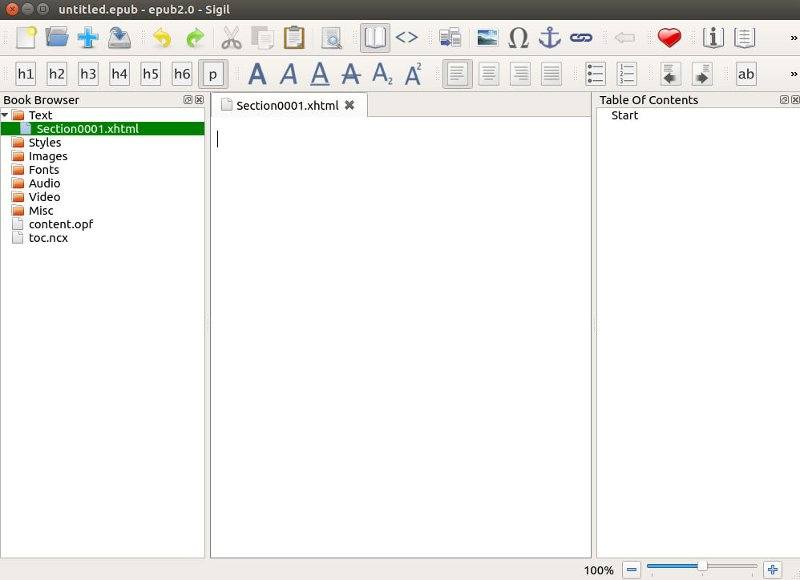Screen dimensions: 800x580
Task: Enable center text alignment
Action: tap(489, 73)
